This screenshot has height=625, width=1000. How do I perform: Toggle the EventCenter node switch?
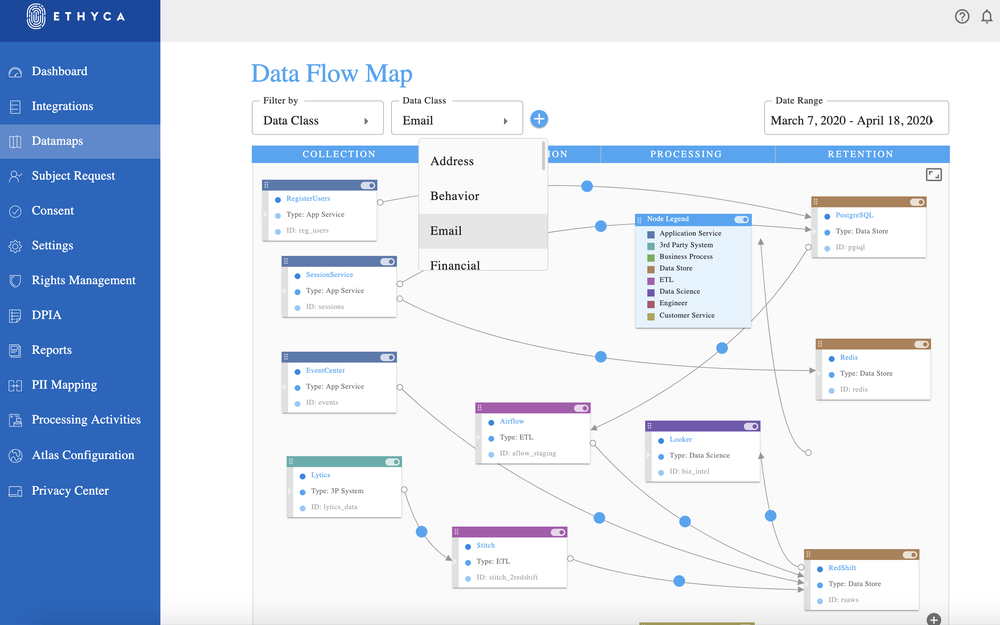click(388, 357)
